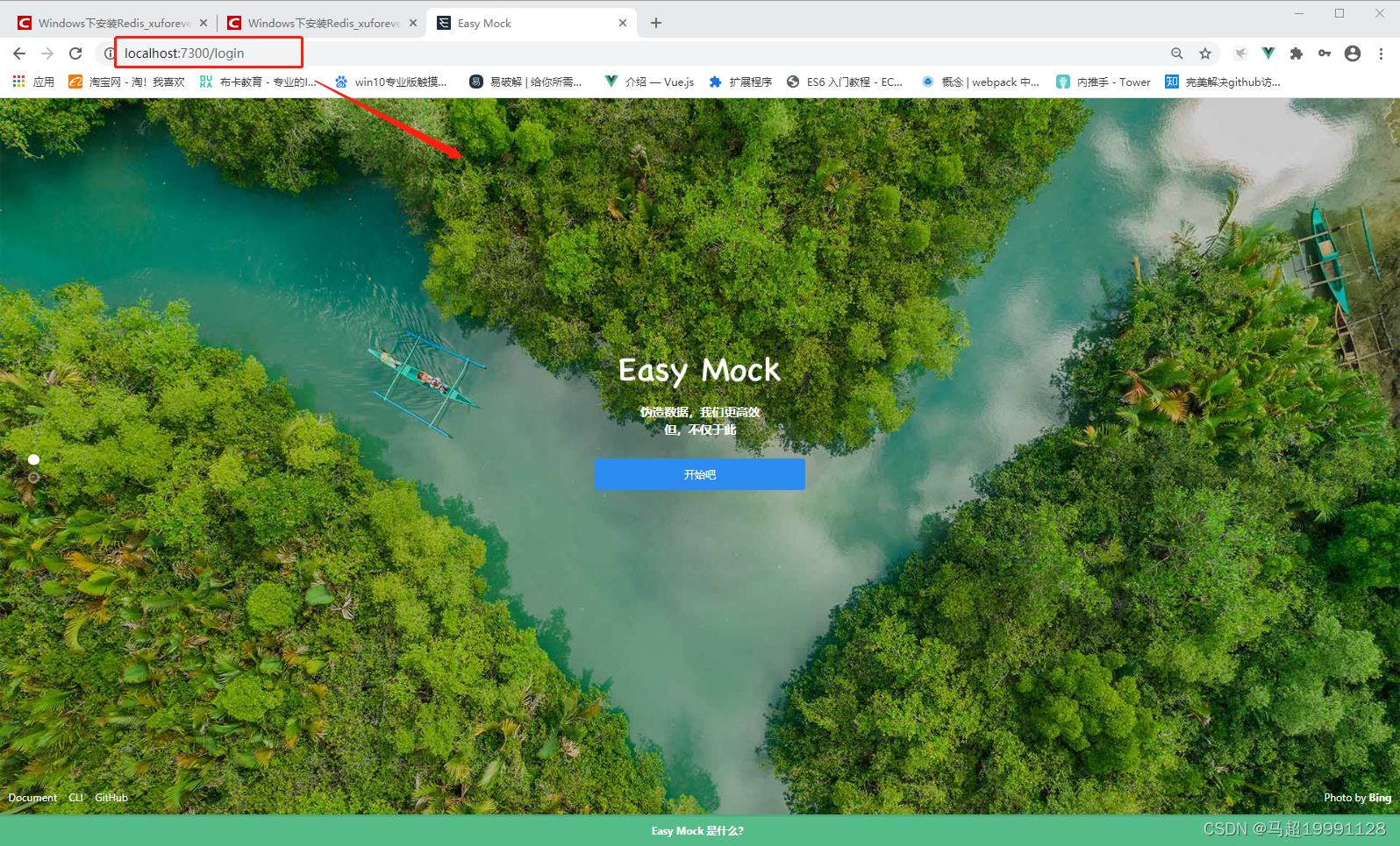Open the 淘宝网 bookmark
Viewport: 1400px width, 846px height.
(127, 82)
